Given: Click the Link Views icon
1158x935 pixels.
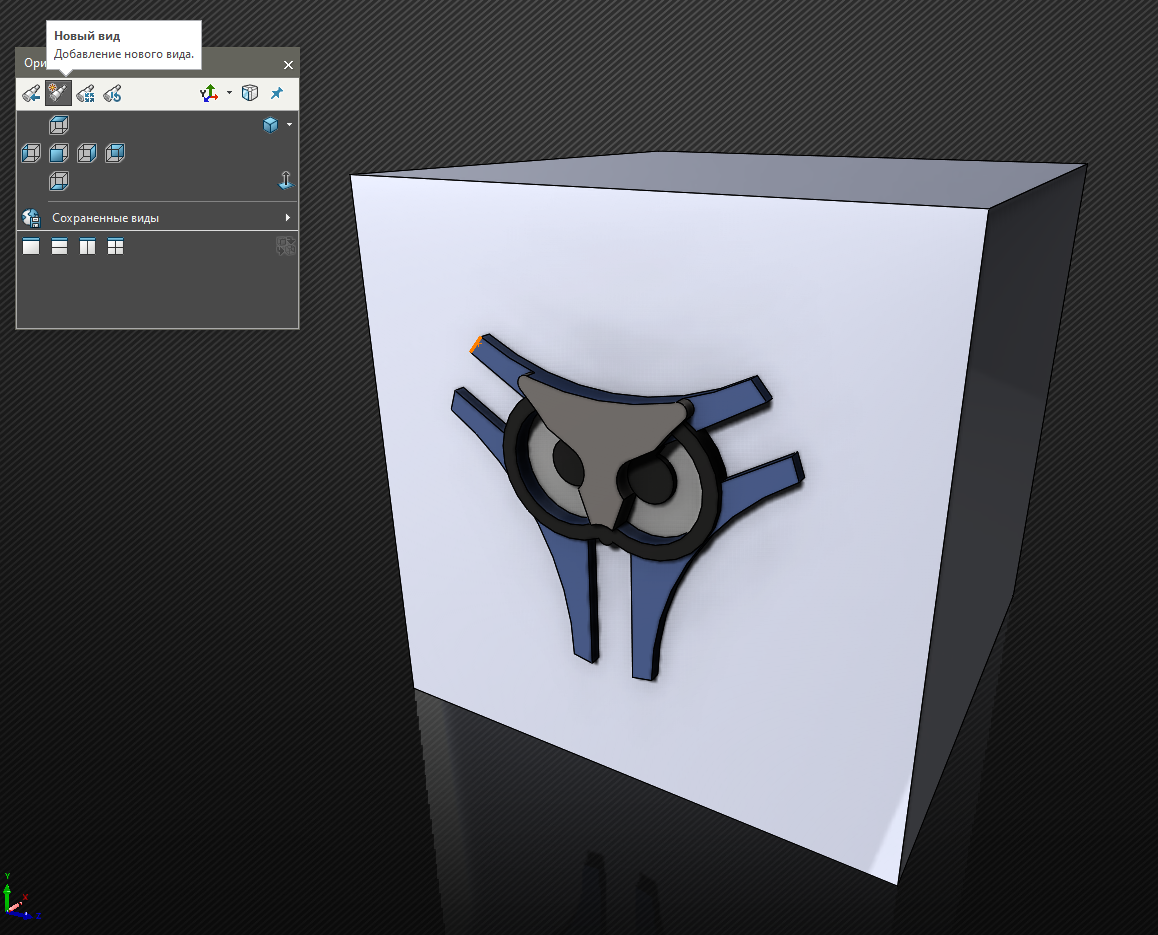Looking at the screenshot, I should pyautogui.click(x=285, y=246).
